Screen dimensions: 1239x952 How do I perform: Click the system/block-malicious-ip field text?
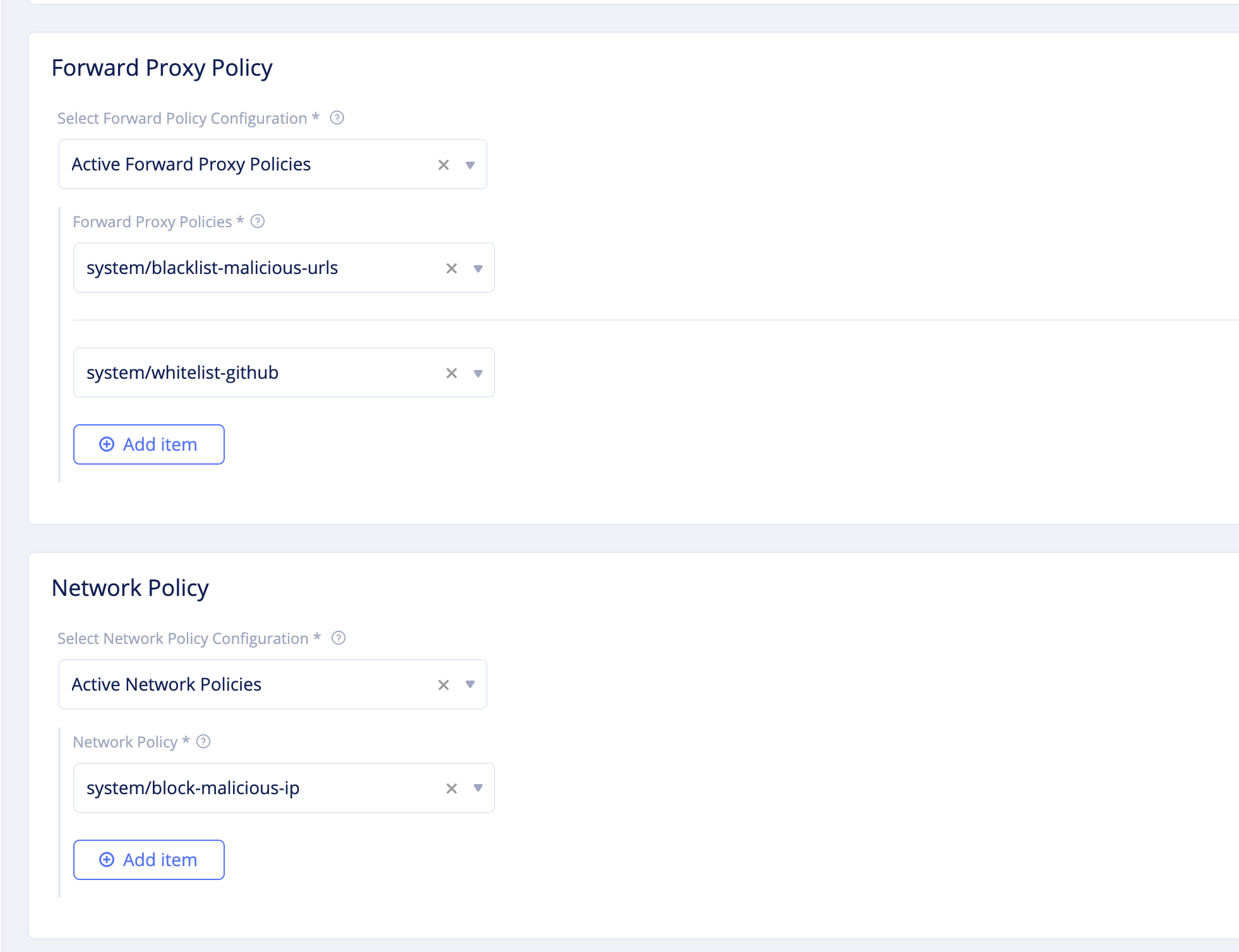pyautogui.click(x=193, y=788)
